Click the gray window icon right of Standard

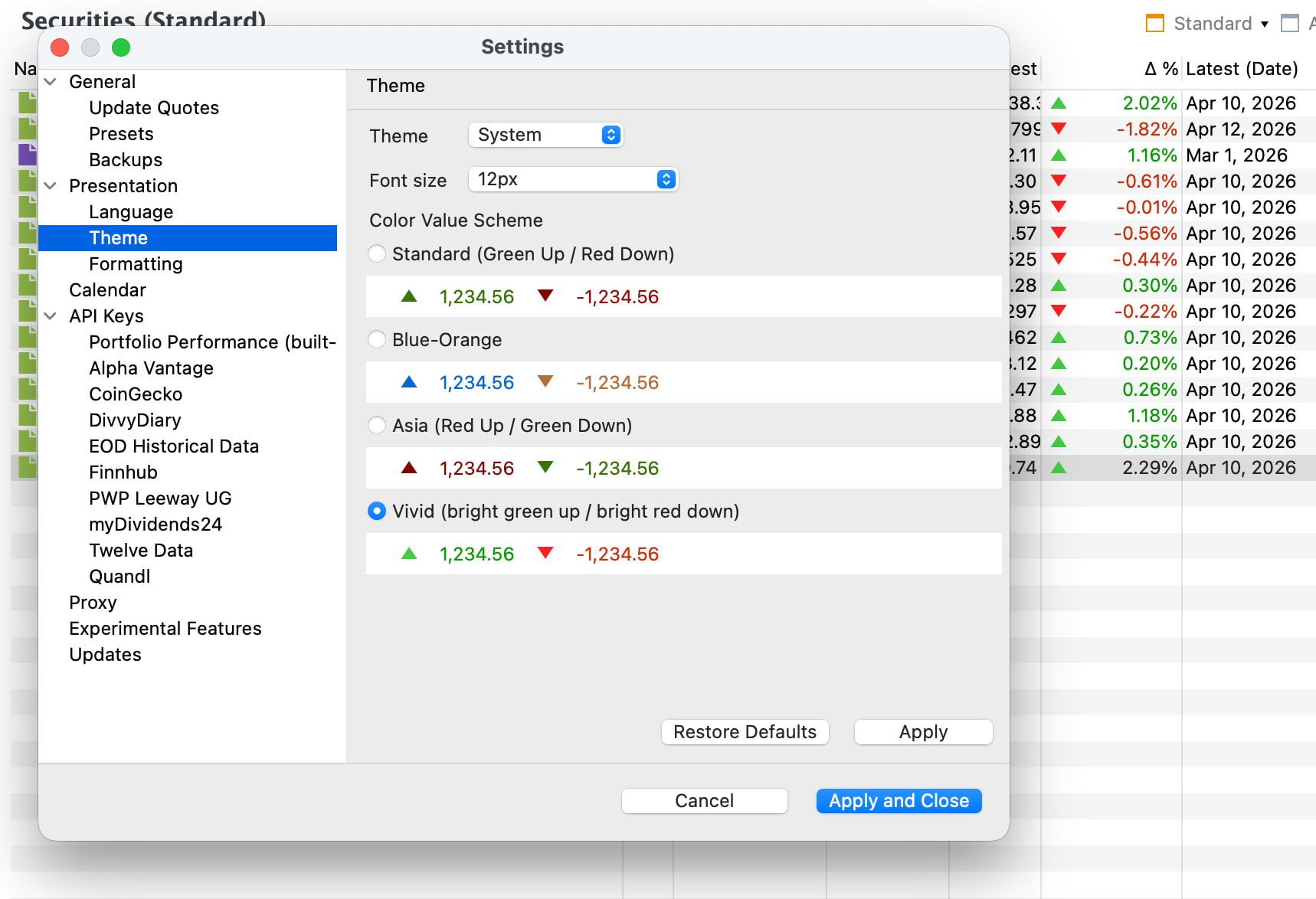click(x=1290, y=24)
